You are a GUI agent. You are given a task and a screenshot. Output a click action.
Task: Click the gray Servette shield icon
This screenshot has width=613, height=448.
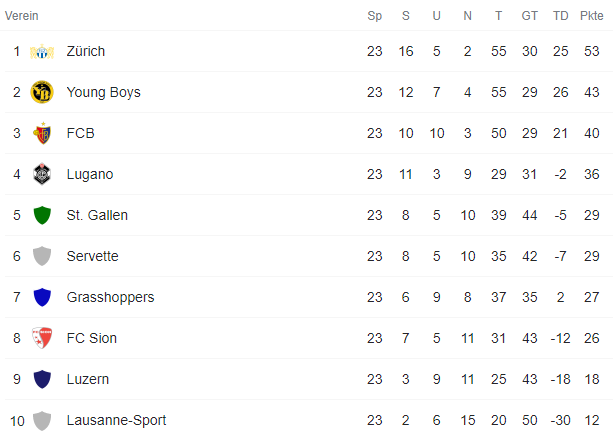(42, 256)
